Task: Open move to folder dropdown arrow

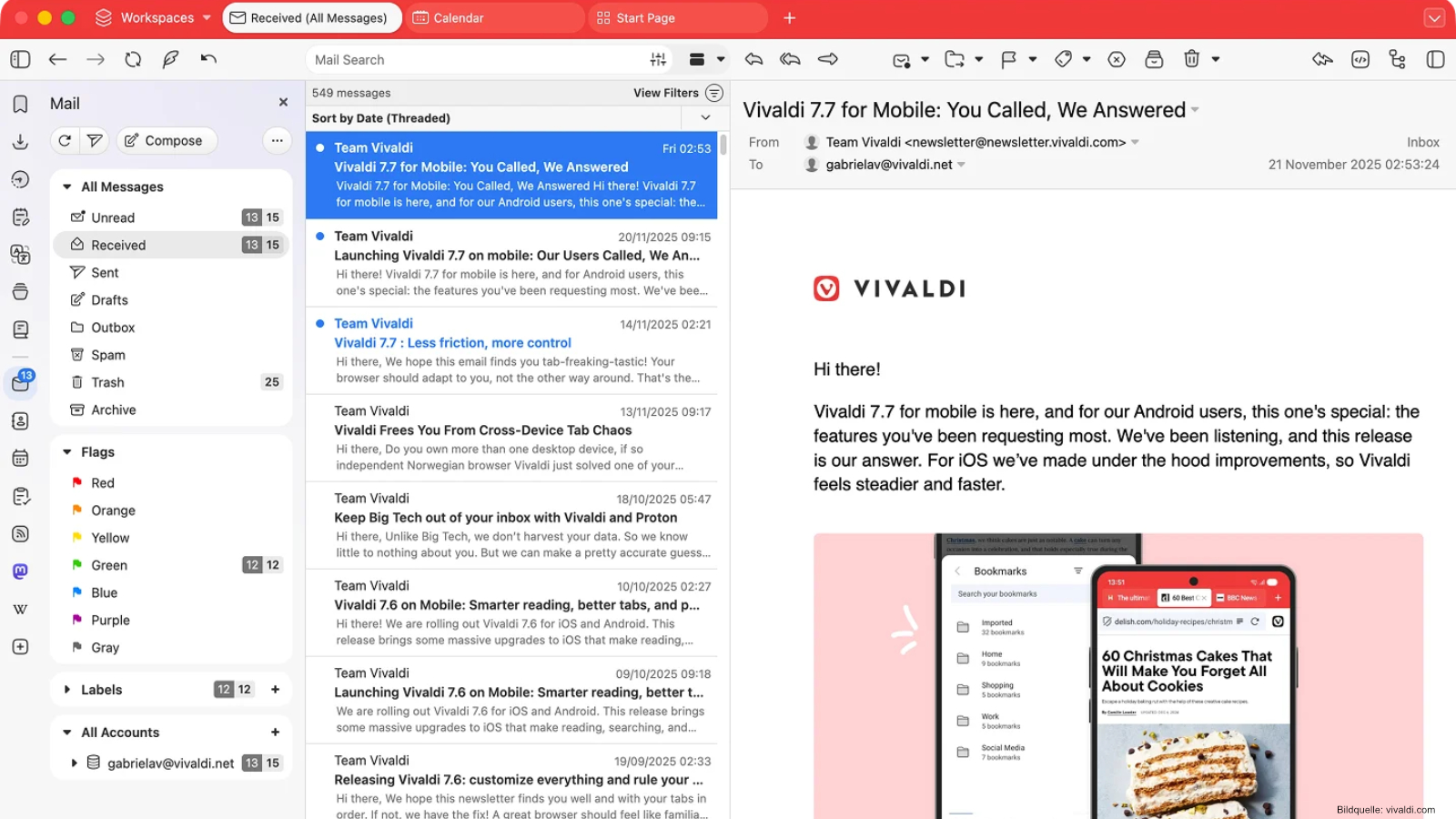Action: pyautogui.click(x=979, y=59)
